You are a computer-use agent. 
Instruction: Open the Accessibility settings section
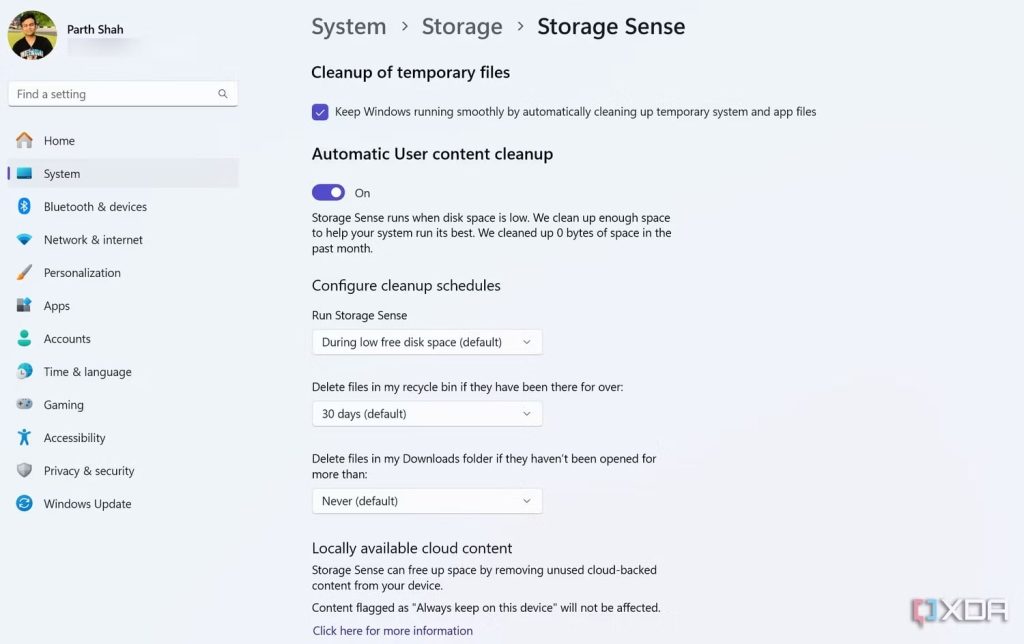74,438
